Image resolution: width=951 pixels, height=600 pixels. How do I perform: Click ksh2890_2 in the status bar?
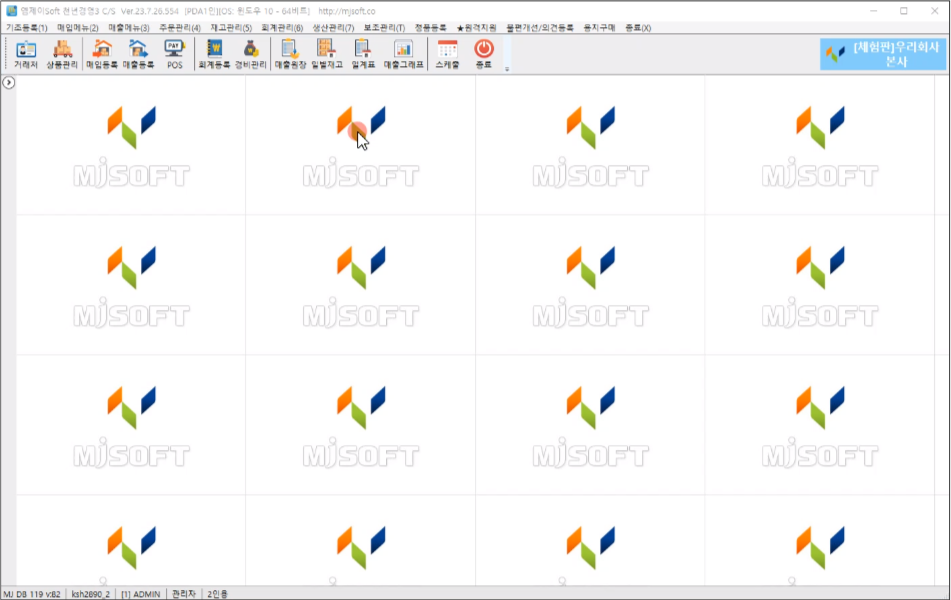91,594
